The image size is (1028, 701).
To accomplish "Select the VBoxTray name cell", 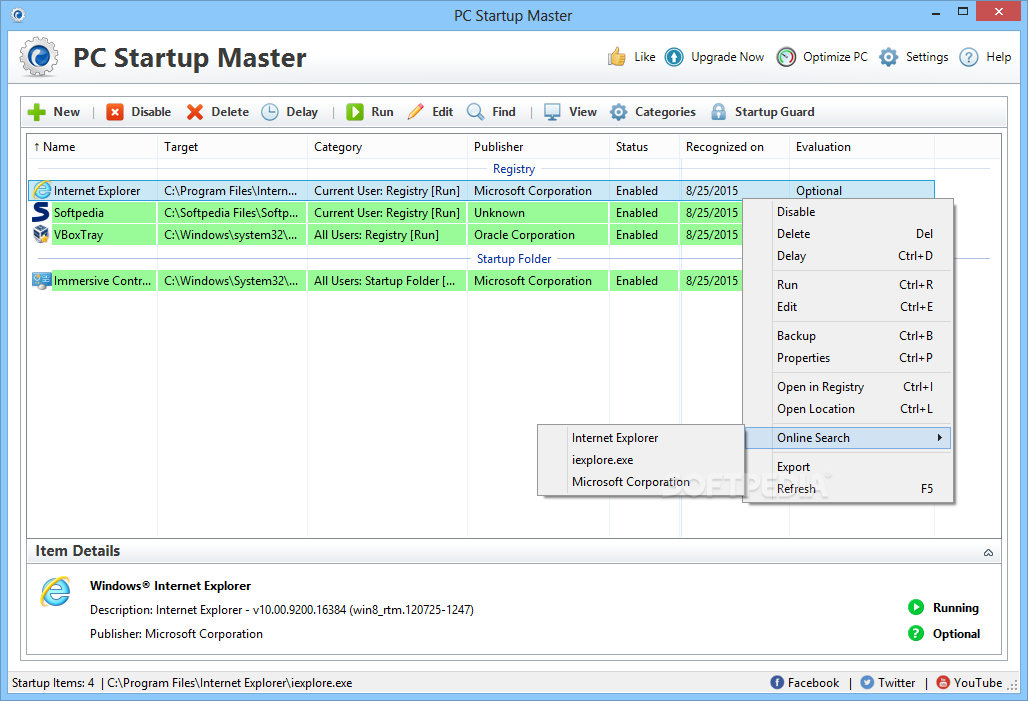I will tap(104, 234).
